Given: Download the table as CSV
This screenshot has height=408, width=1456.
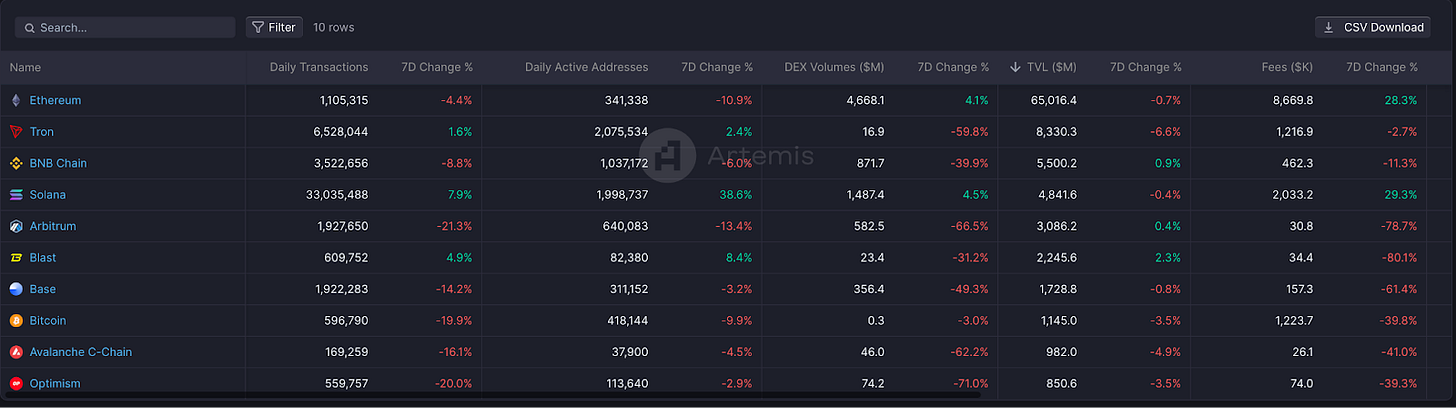Looking at the screenshot, I should [x=1373, y=27].
